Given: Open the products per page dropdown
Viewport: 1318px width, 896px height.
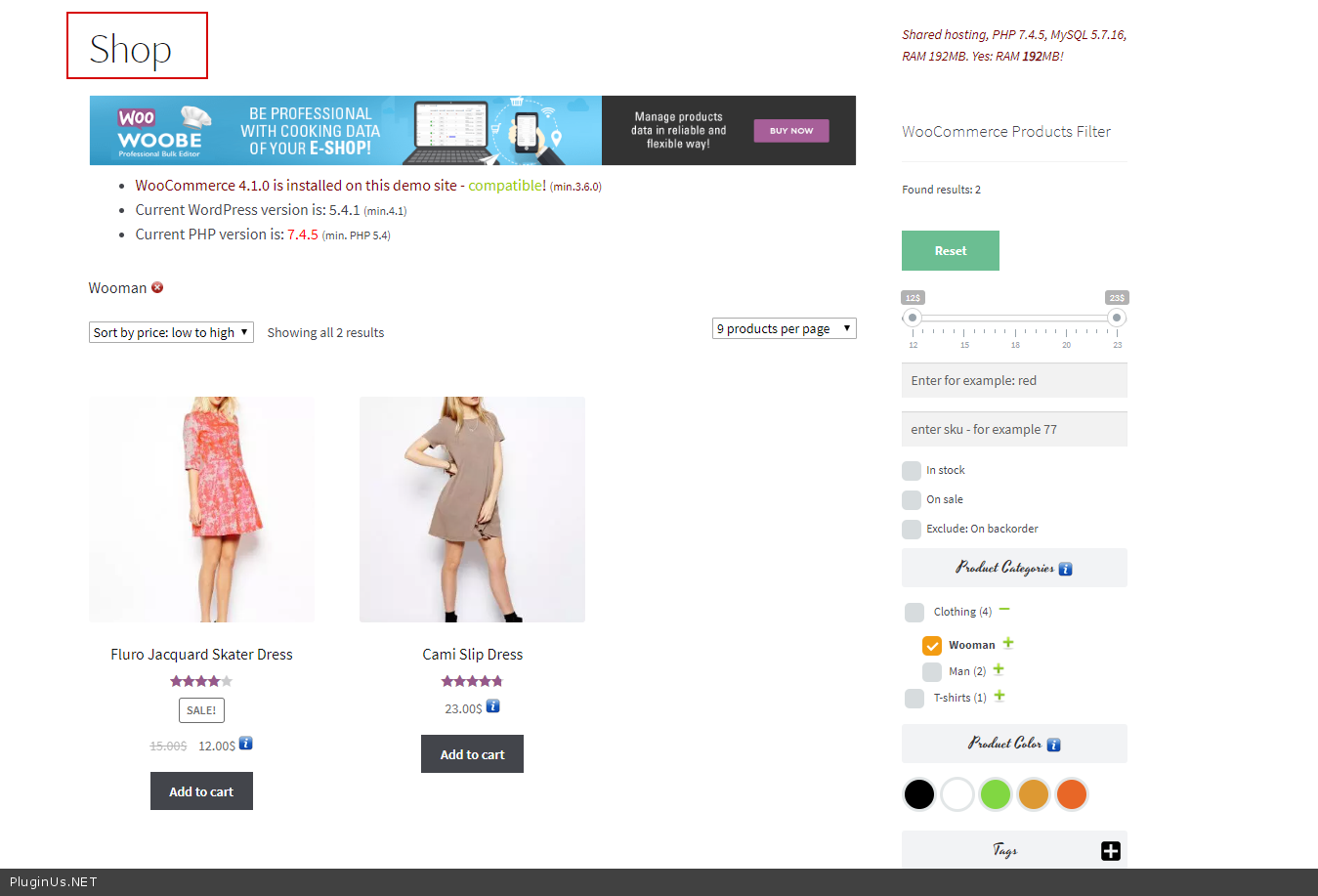Looking at the screenshot, I should (x=784, y=328).
